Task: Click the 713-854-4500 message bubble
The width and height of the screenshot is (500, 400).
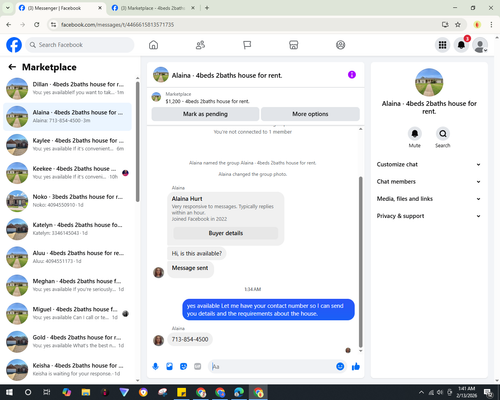Action: [190, 339]
